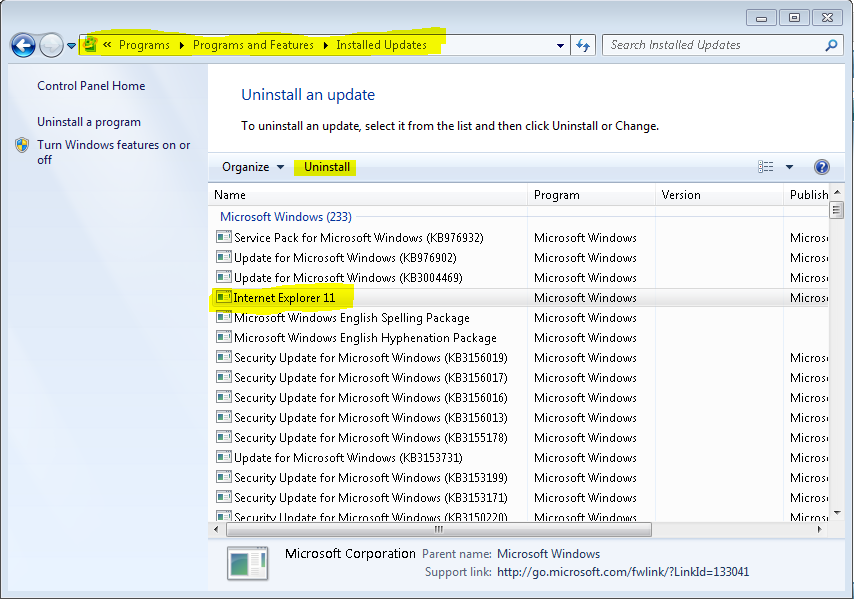Image resolution: width=854 pixels, height=599 pixels.
Task: Click icon of Update KB3004469 row
Action: point(223,277)
